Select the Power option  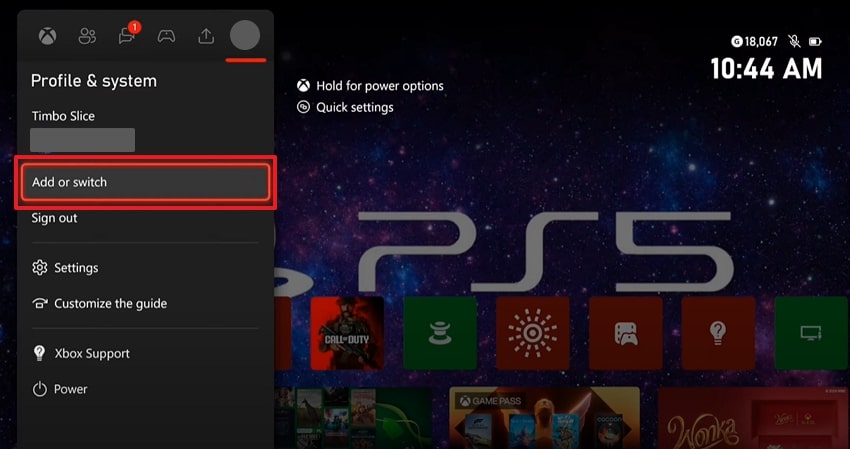point(60,389)
